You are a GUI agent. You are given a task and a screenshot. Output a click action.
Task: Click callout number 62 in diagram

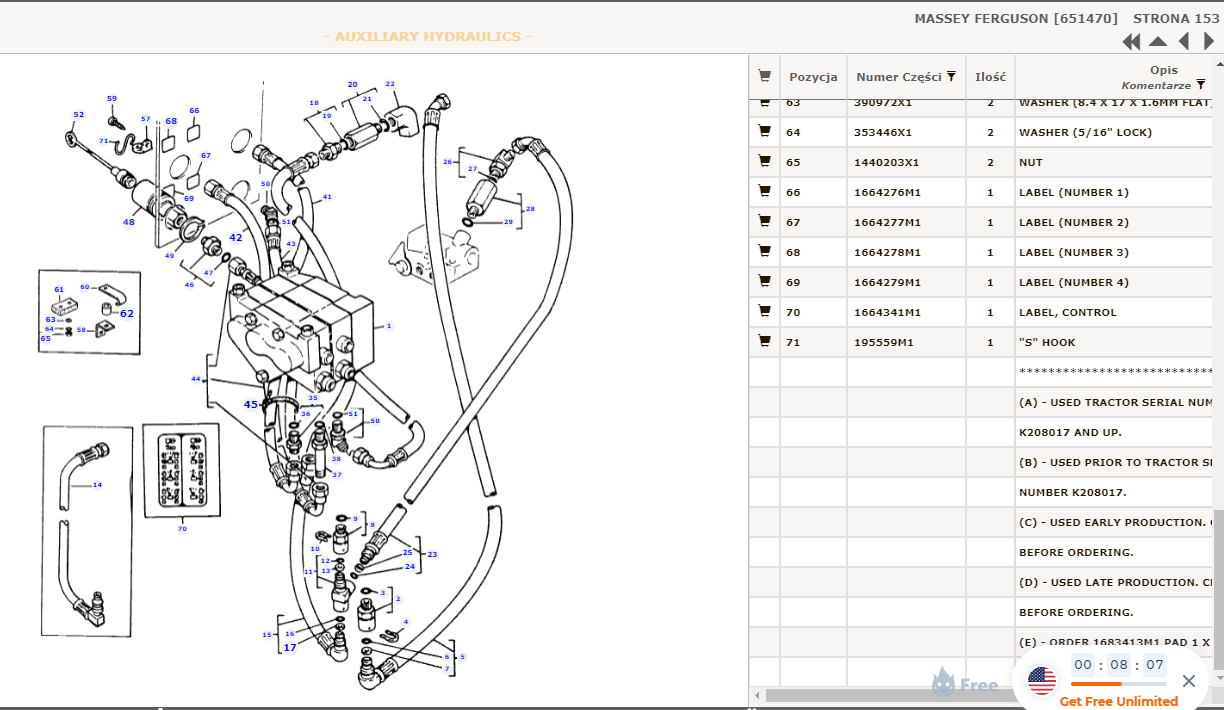tap(127, 313)
